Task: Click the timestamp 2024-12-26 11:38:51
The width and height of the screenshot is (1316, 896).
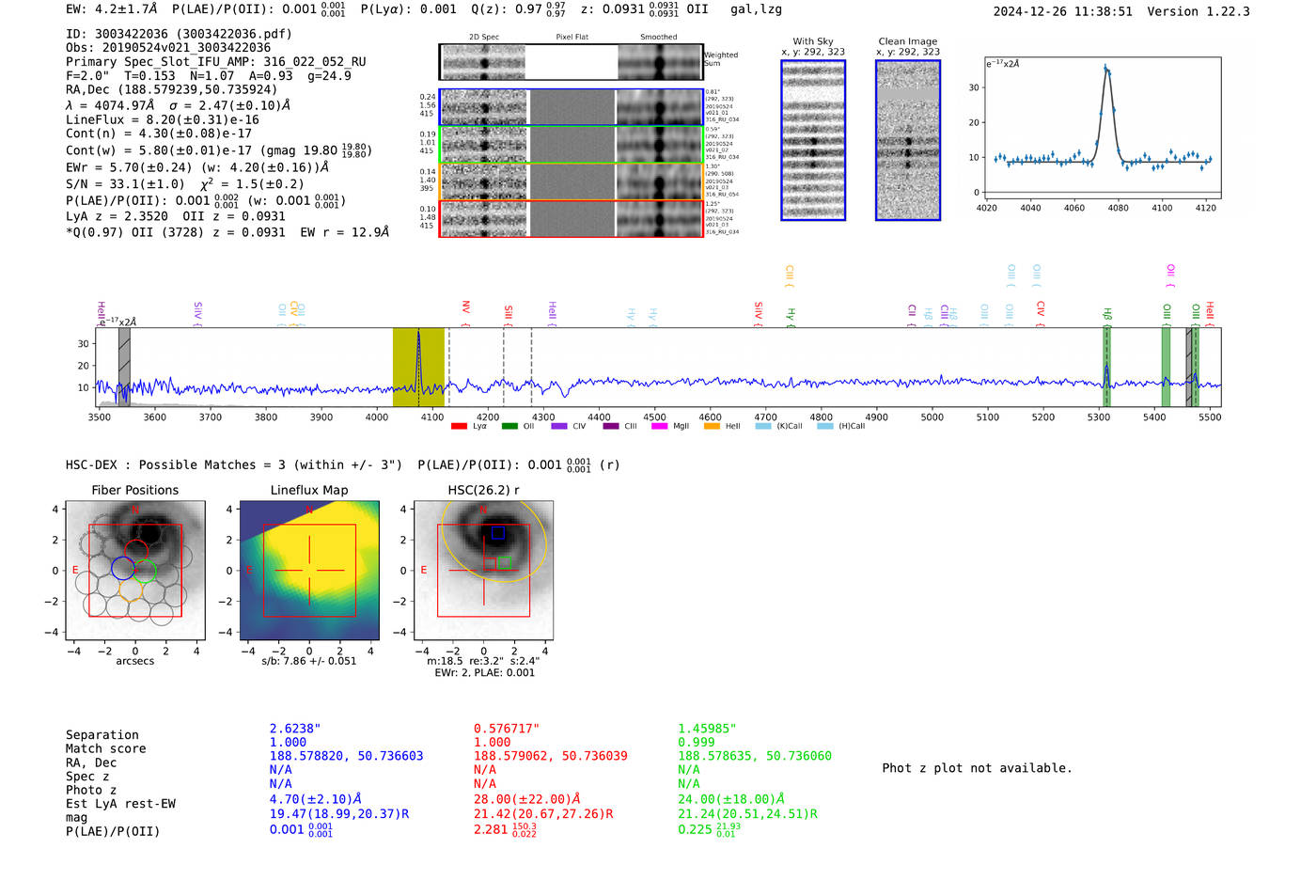Action: (x=1063, y=11)
